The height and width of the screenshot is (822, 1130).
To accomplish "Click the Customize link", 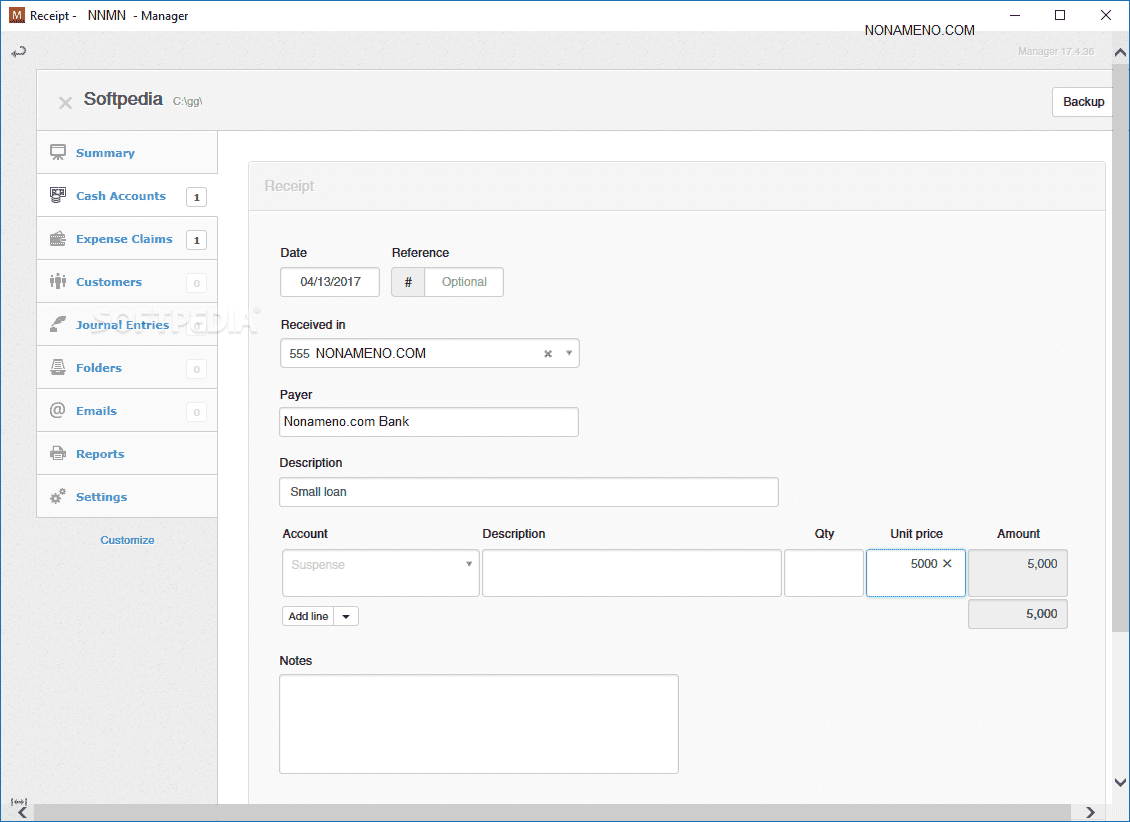I will coord(127,540).
